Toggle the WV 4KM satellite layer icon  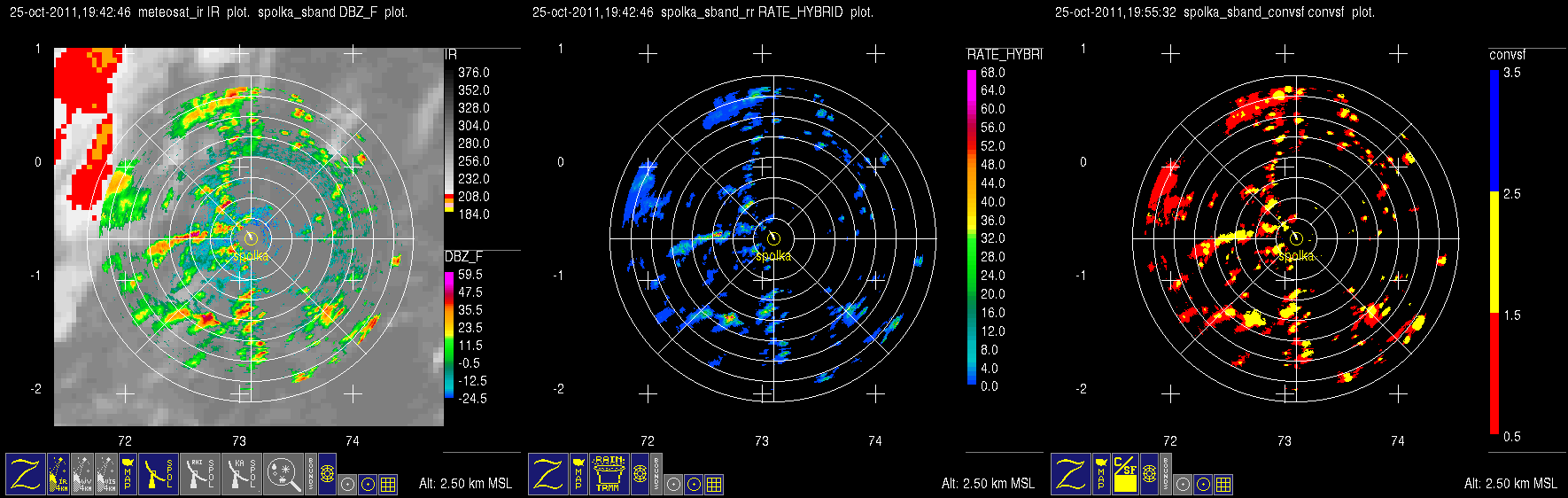pyautogui.click(x=82, y=474)
